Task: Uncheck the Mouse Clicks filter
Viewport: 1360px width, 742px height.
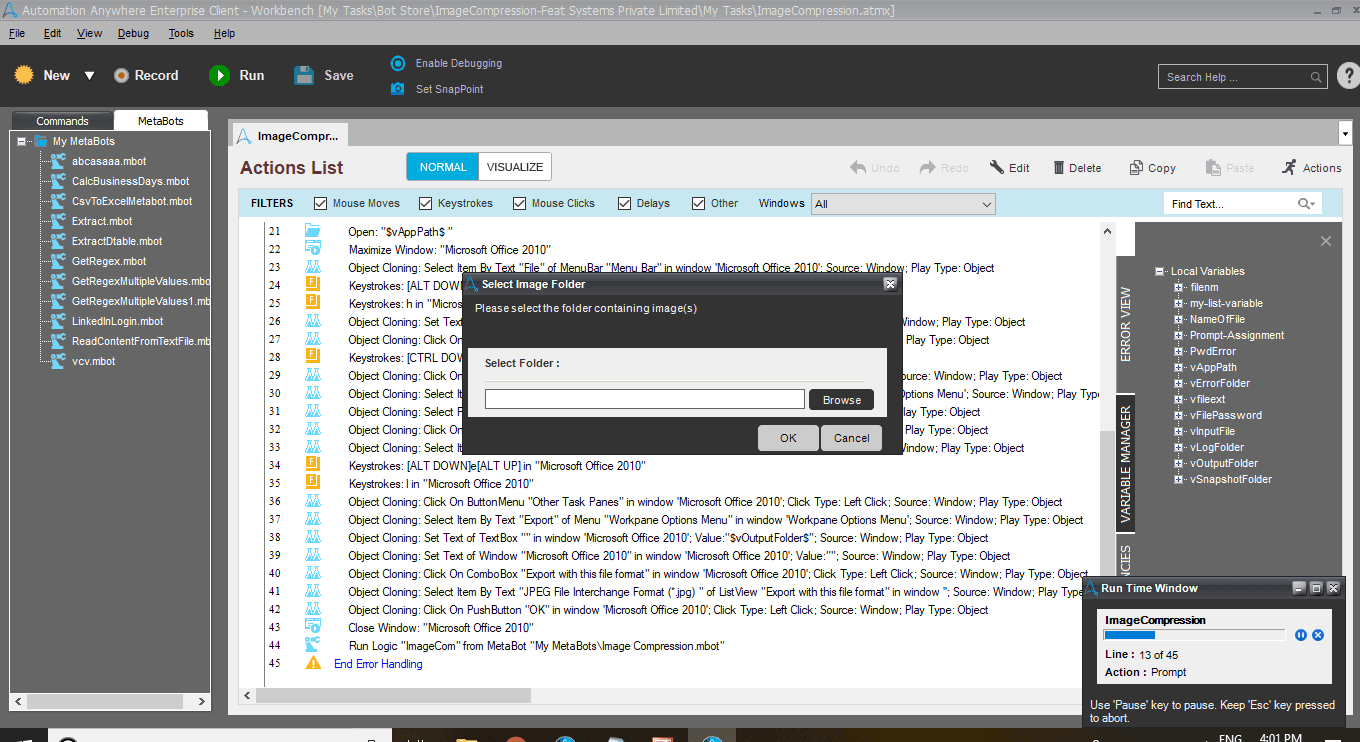Action: [x=519, y=203]
